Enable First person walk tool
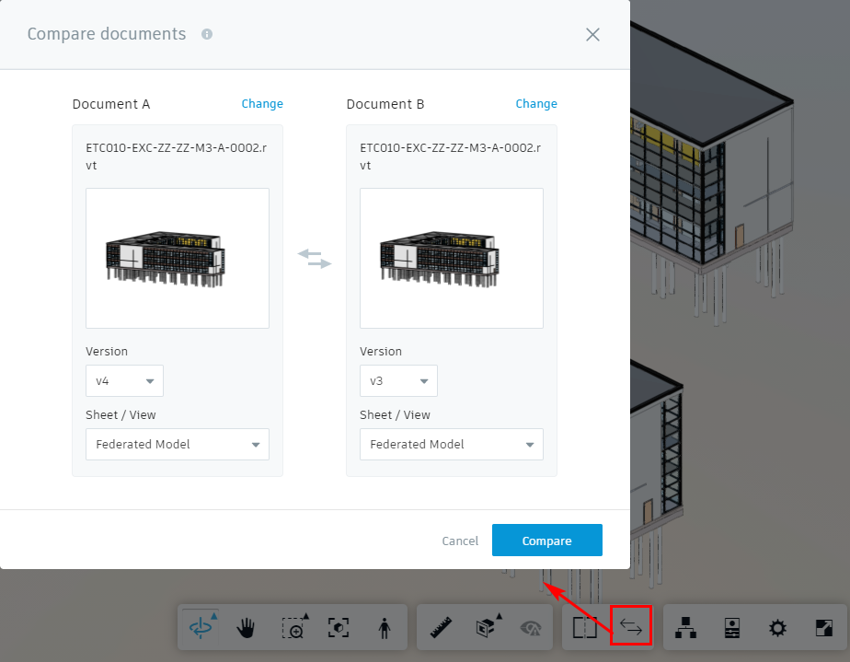The image size is (850, 662). point(384,628)
